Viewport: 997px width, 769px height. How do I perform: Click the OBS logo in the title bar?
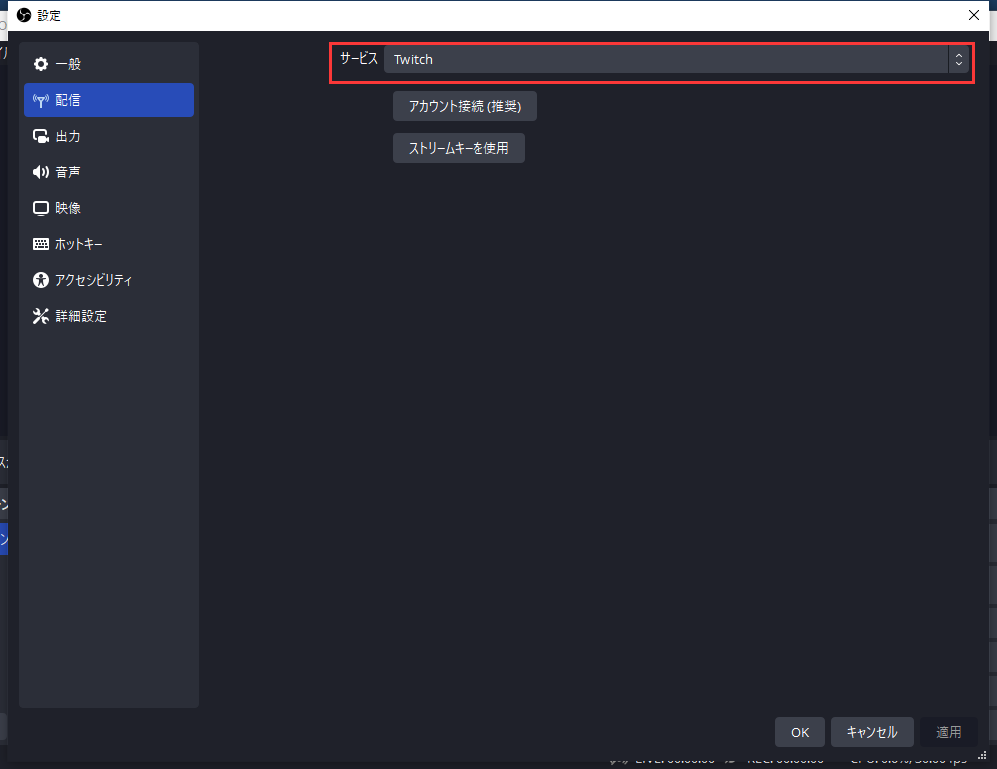click(24, 15)
